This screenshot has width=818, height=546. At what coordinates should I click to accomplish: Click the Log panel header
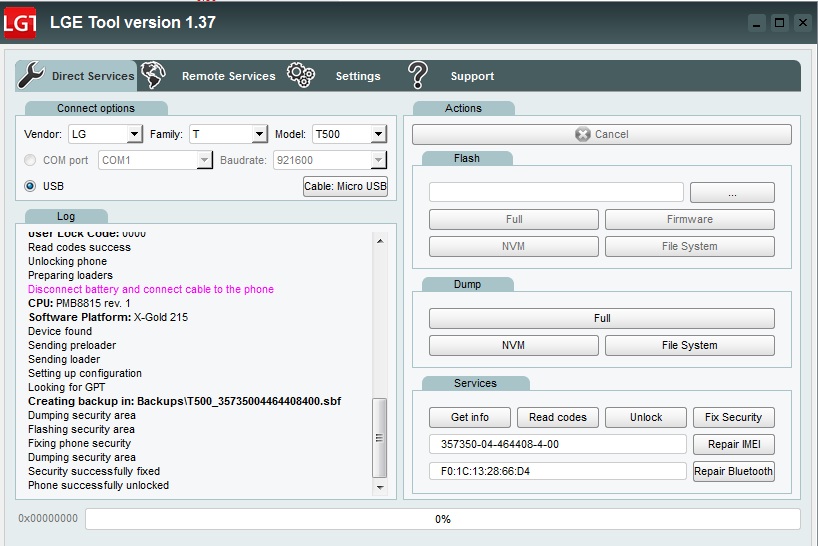tap(66, 216)
